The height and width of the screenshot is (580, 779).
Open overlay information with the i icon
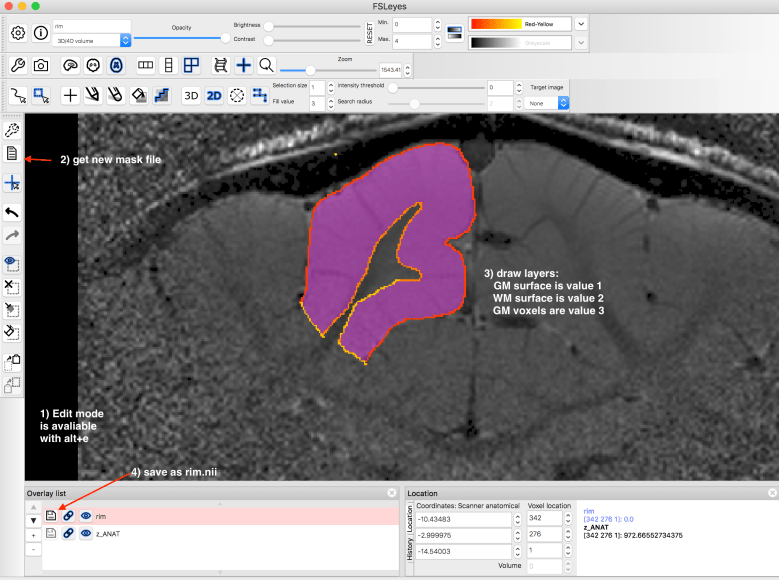tap(41, 32)
